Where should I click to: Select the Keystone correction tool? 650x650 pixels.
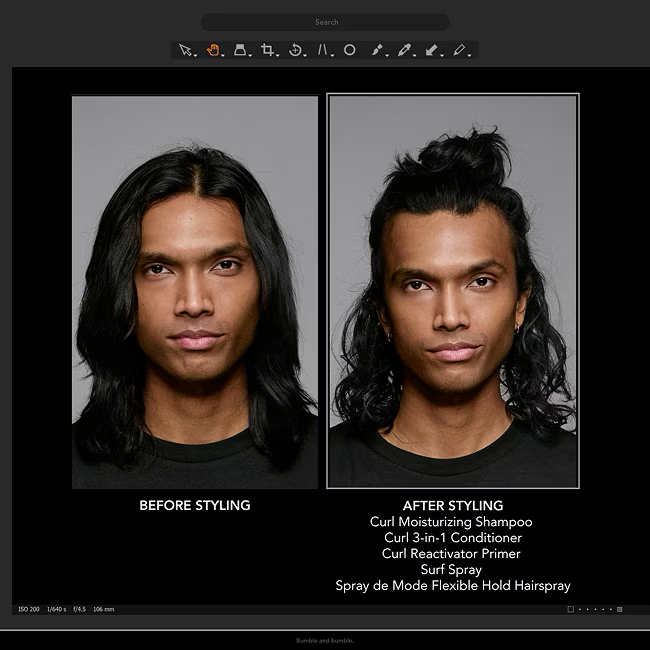(x=323, y=50)
